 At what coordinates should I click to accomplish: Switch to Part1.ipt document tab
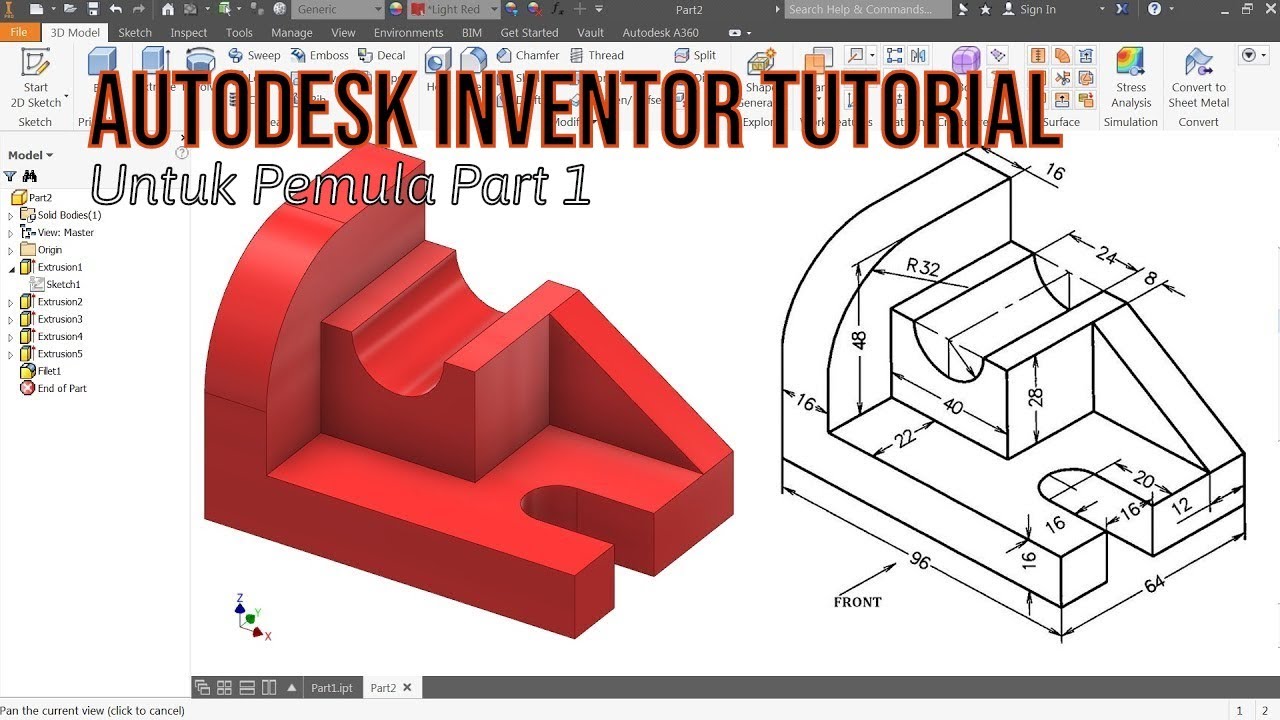[x=331, y=688]
